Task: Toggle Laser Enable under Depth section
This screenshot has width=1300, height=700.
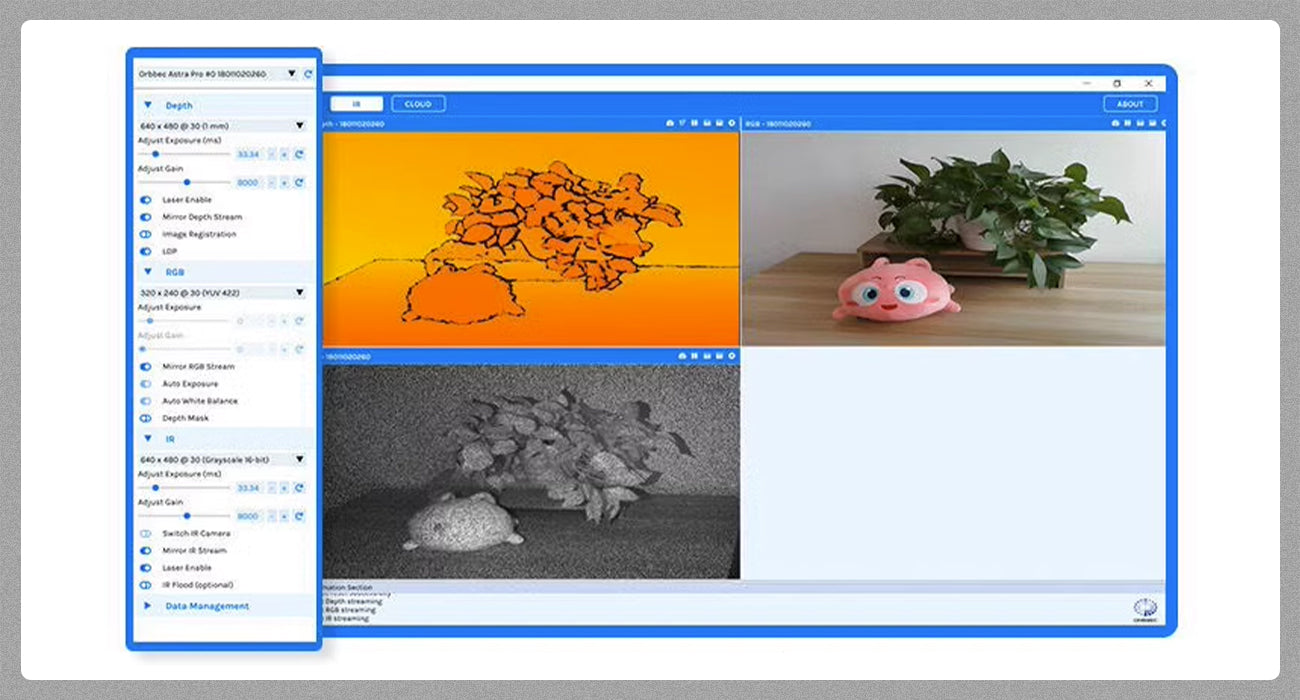Action: 146,200
